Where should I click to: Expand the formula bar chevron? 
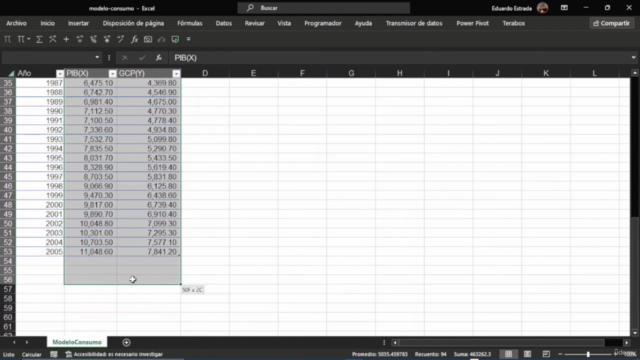(633, 58)
